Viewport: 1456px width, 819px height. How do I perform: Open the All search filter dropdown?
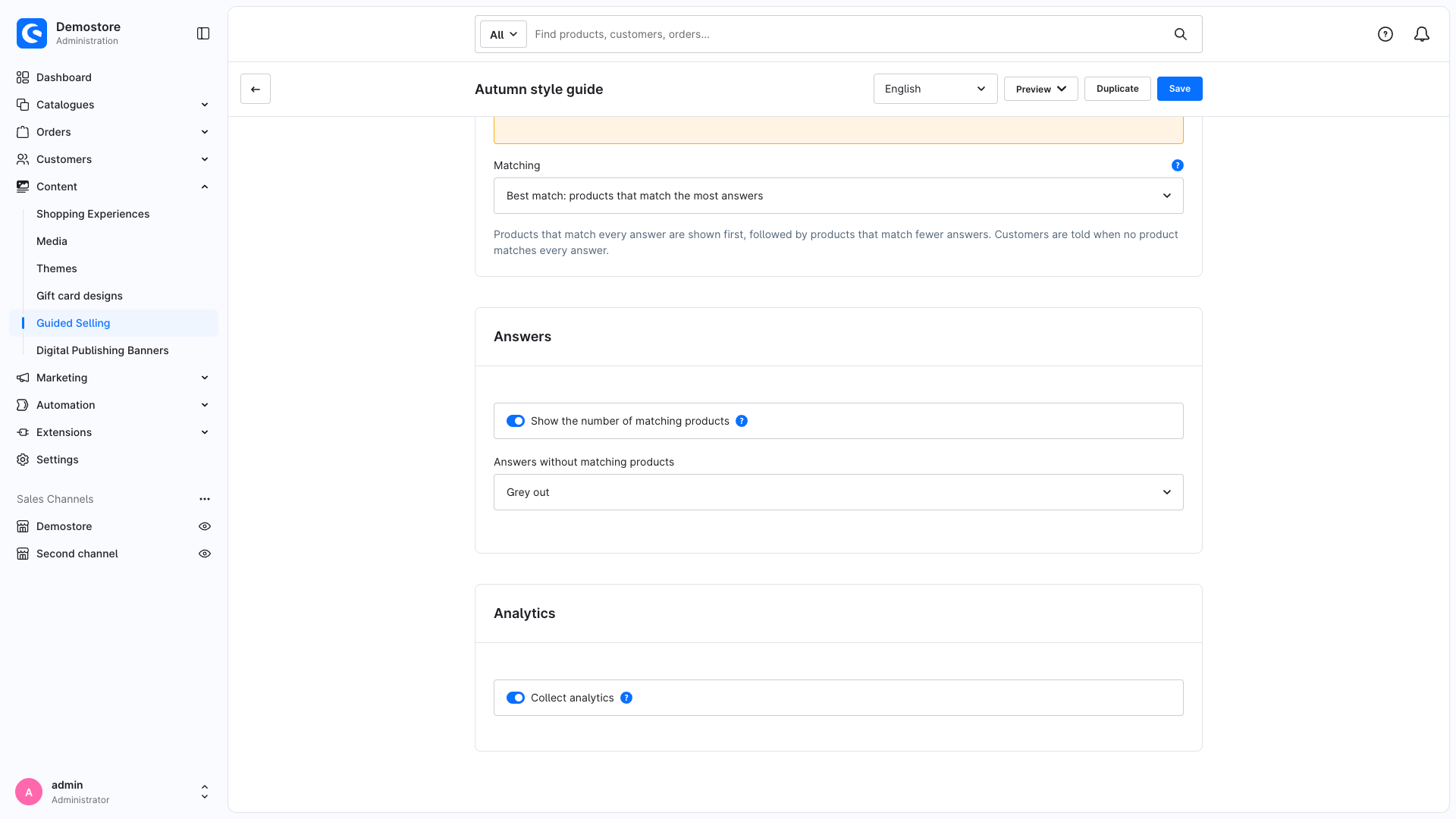point(504,34)
